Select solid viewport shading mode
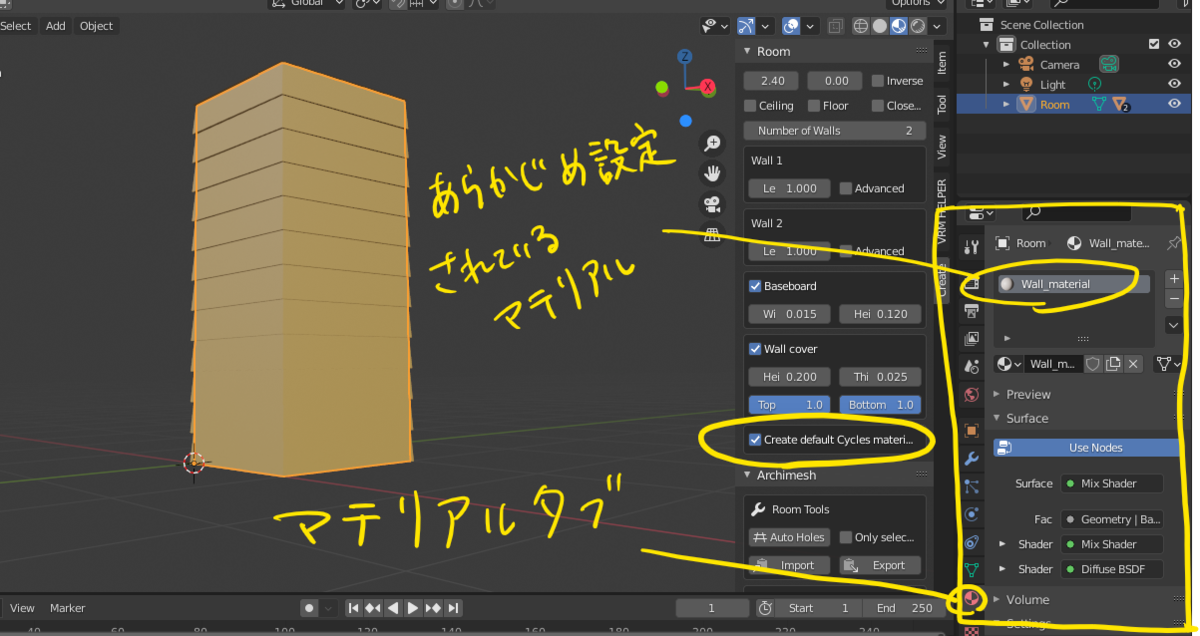 (x=881, y=26)
